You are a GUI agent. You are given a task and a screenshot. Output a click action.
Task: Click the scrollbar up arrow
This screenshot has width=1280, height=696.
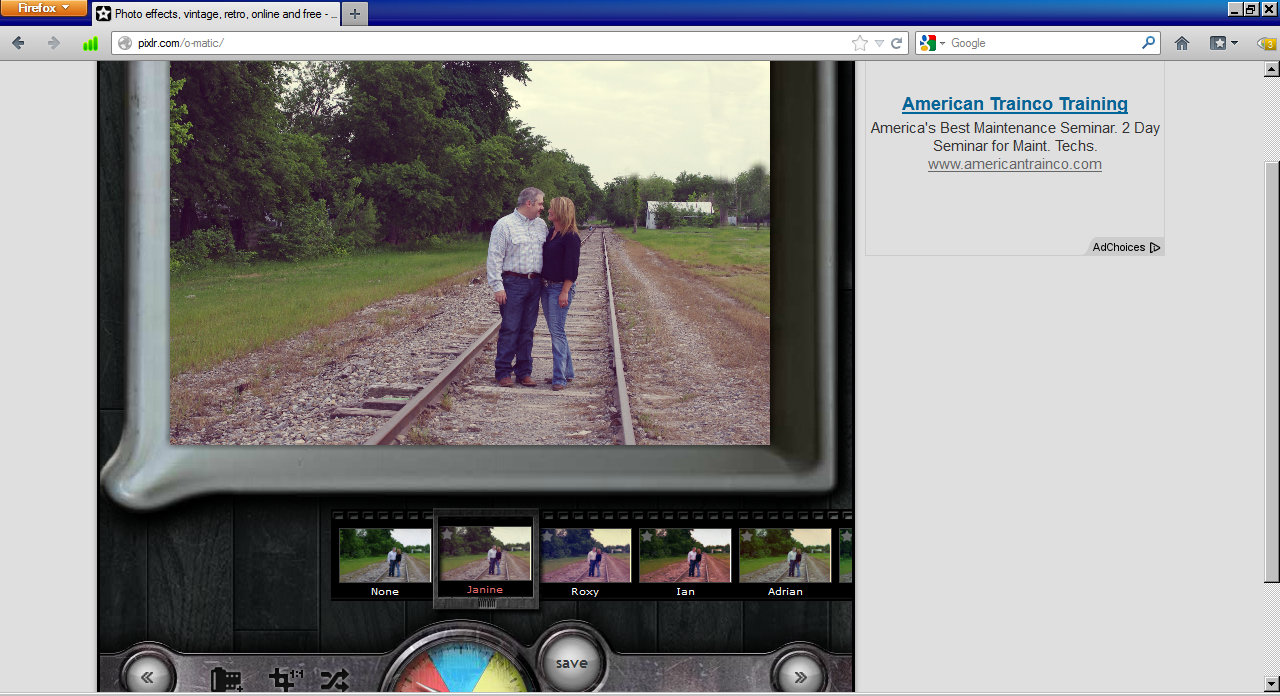coord(1272,69)
